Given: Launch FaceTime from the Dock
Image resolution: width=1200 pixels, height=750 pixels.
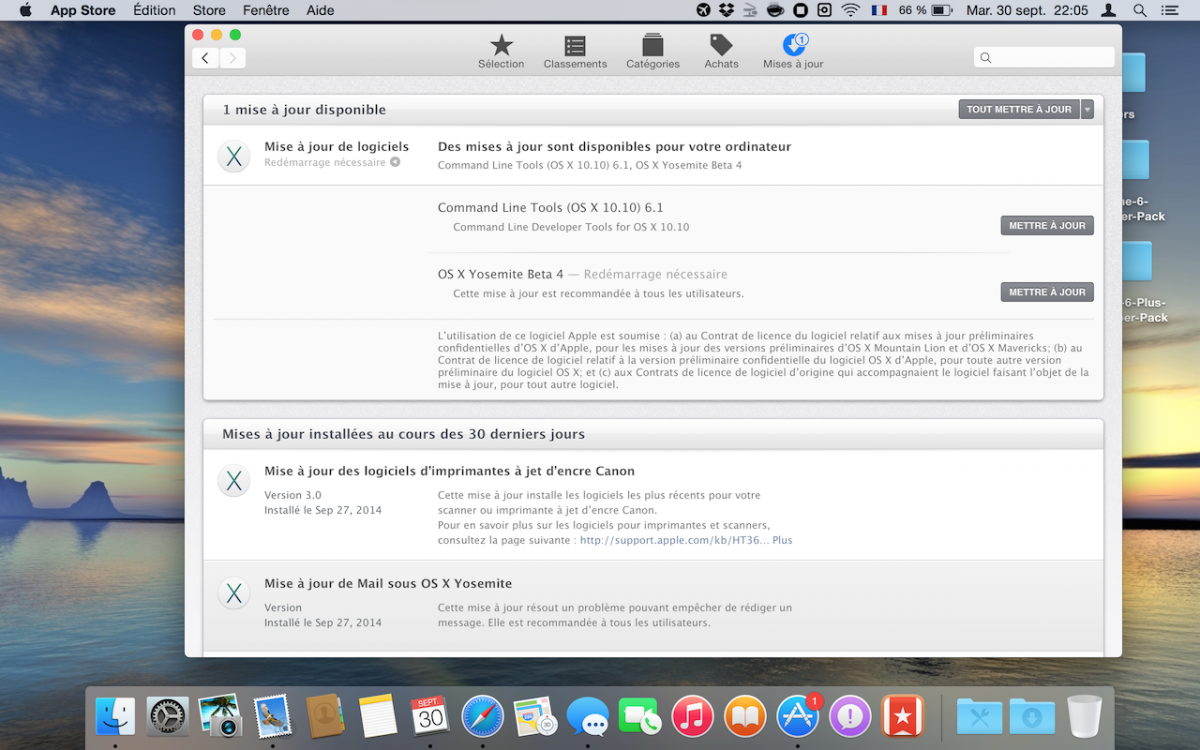Looking at the screenshot, I should pos(640,717).
